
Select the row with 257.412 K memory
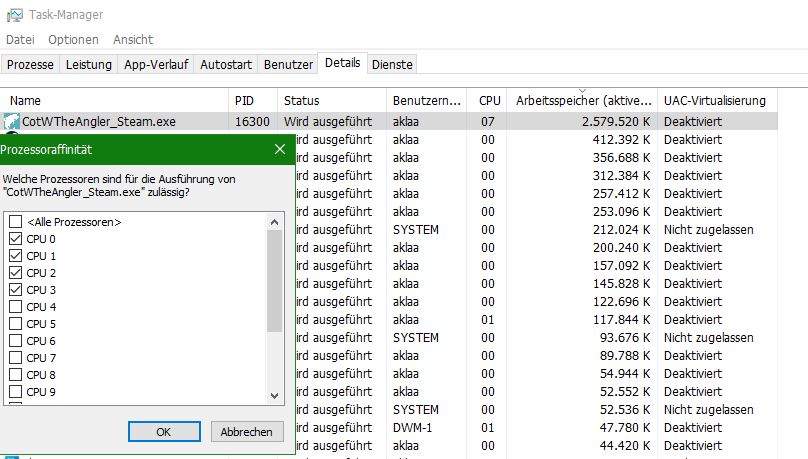(536, 194)
